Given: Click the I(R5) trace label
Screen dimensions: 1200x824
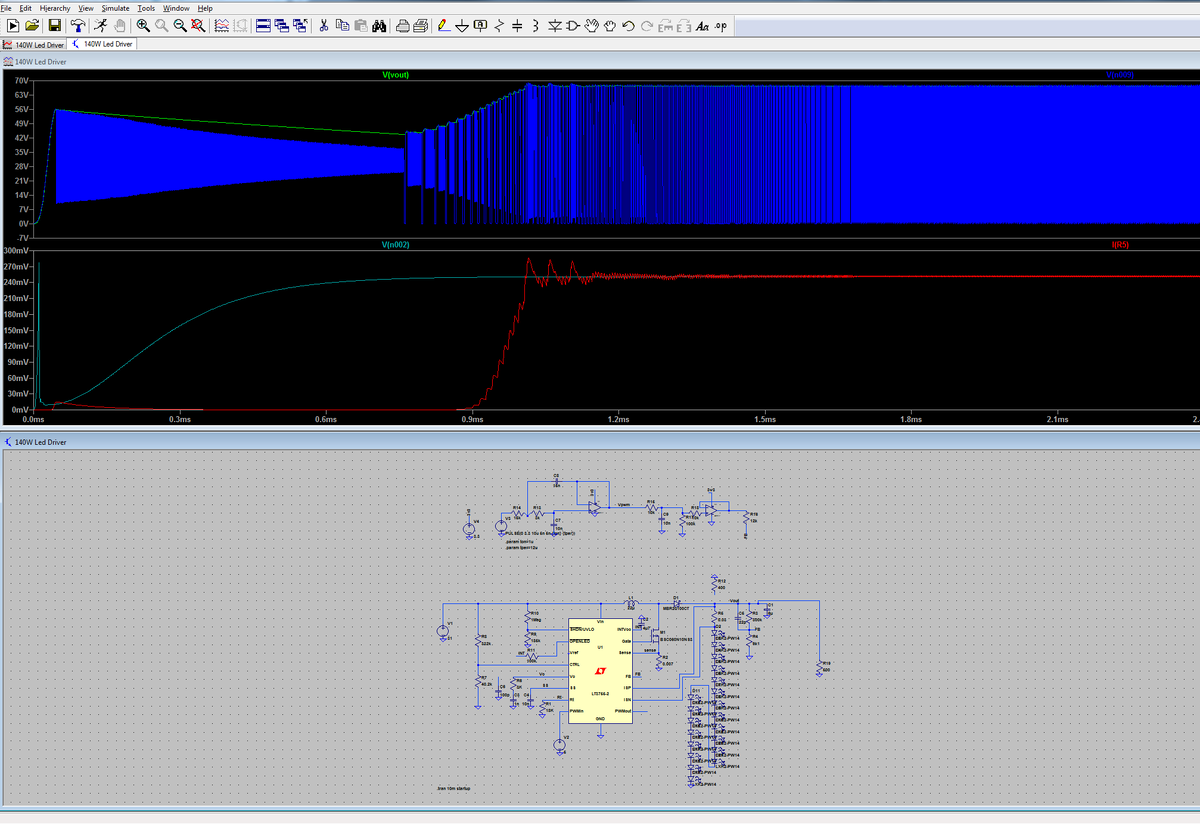Looking at the screenshot, I should click(x=1119, y=245).
